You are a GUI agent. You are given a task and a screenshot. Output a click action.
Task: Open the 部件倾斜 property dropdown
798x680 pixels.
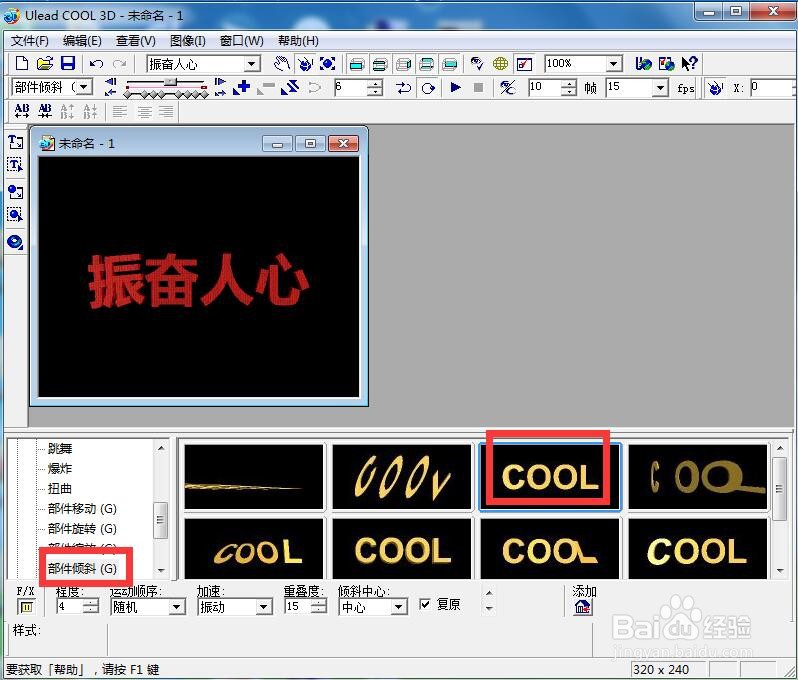[x=84, y=87]
